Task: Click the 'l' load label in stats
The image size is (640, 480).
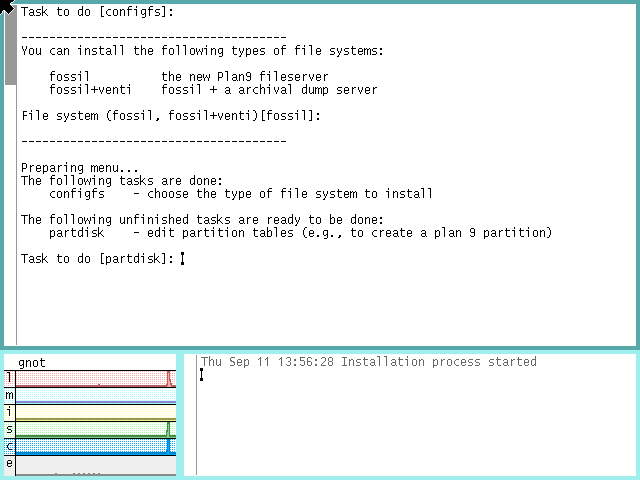Action: pyautogui.click(x=9, y=378)
